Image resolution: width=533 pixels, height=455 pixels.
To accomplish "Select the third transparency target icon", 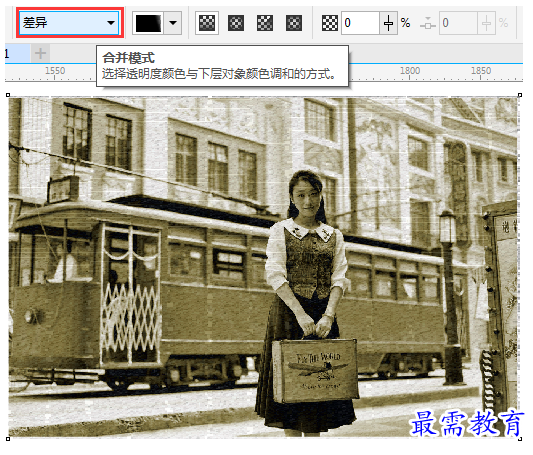I will (x=264, y=23).
